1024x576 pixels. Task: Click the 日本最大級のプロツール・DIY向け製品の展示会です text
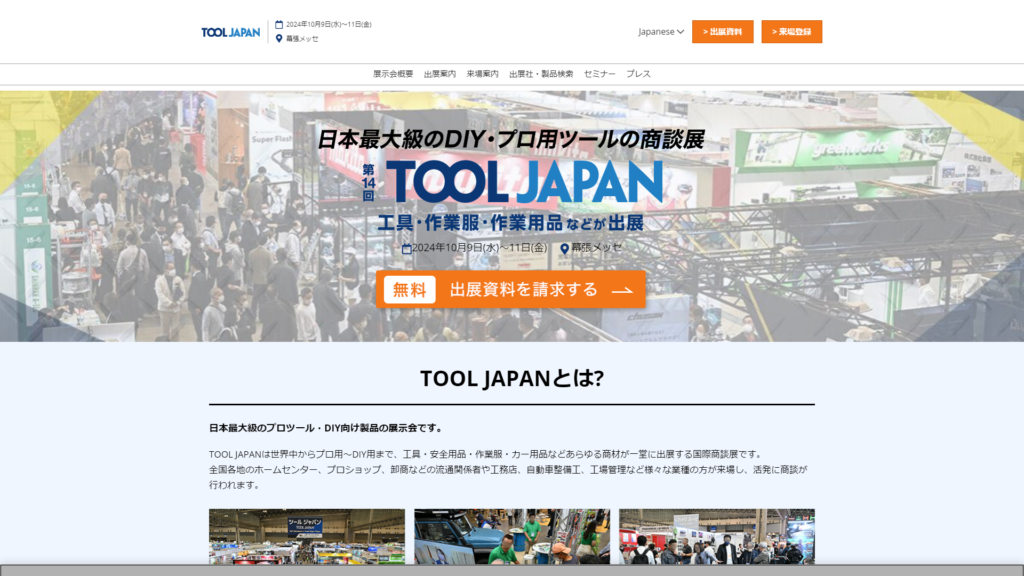(x=326, y=428)
